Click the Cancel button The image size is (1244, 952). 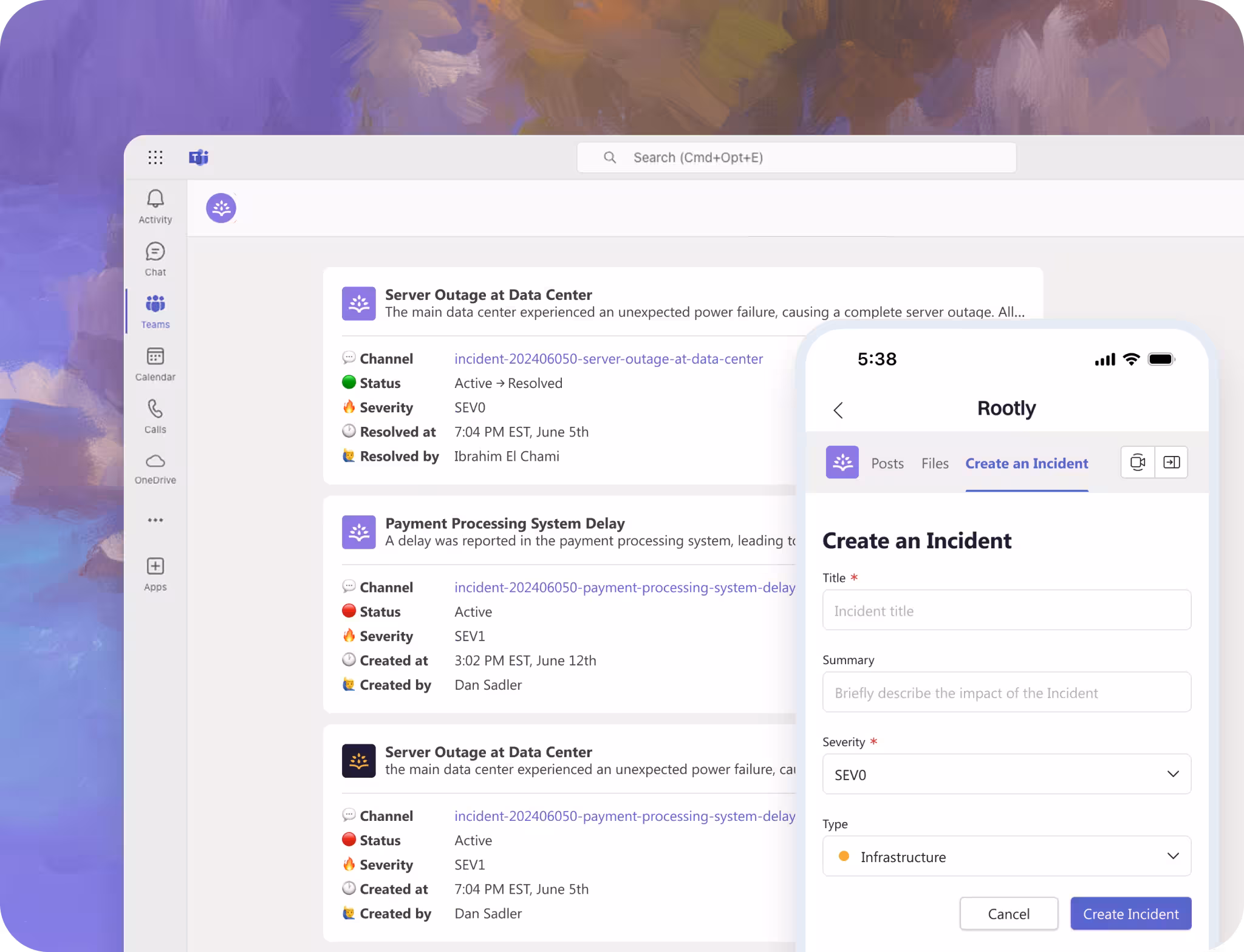(x=1009, y=914)
